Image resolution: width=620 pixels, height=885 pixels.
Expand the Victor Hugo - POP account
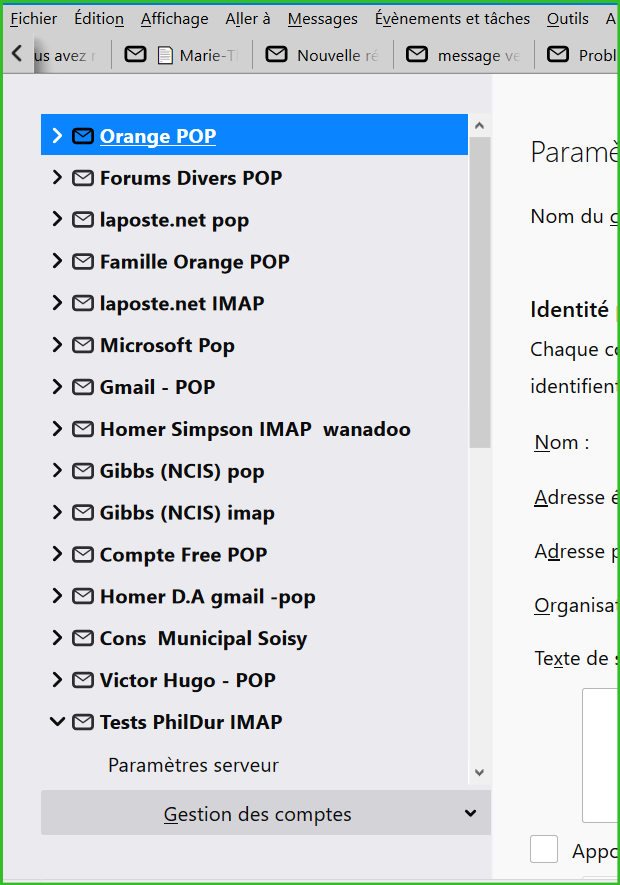tap(57, 680)
